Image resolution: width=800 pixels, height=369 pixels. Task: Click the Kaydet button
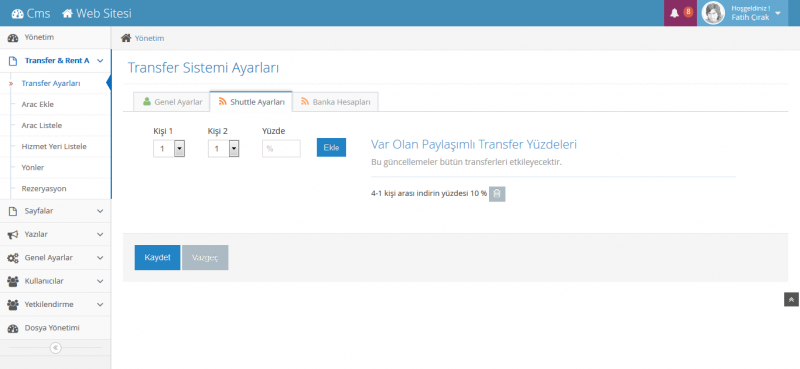(157, 257)
